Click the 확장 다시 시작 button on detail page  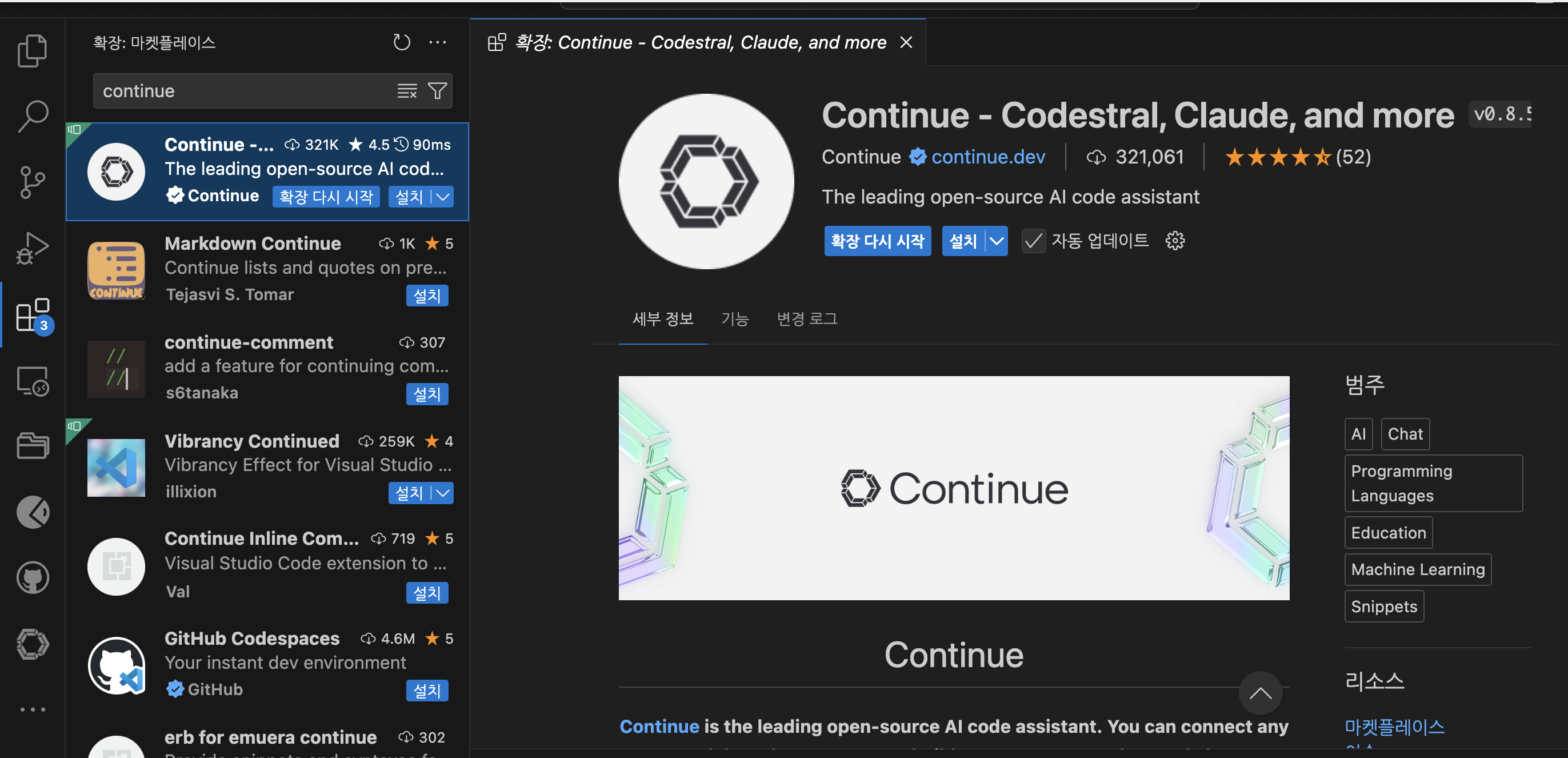click(x=877, y=241)
